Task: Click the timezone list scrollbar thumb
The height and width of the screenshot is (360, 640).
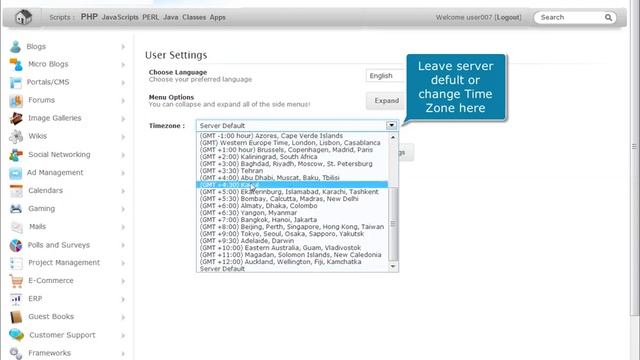Action: [x=393, y=224]
